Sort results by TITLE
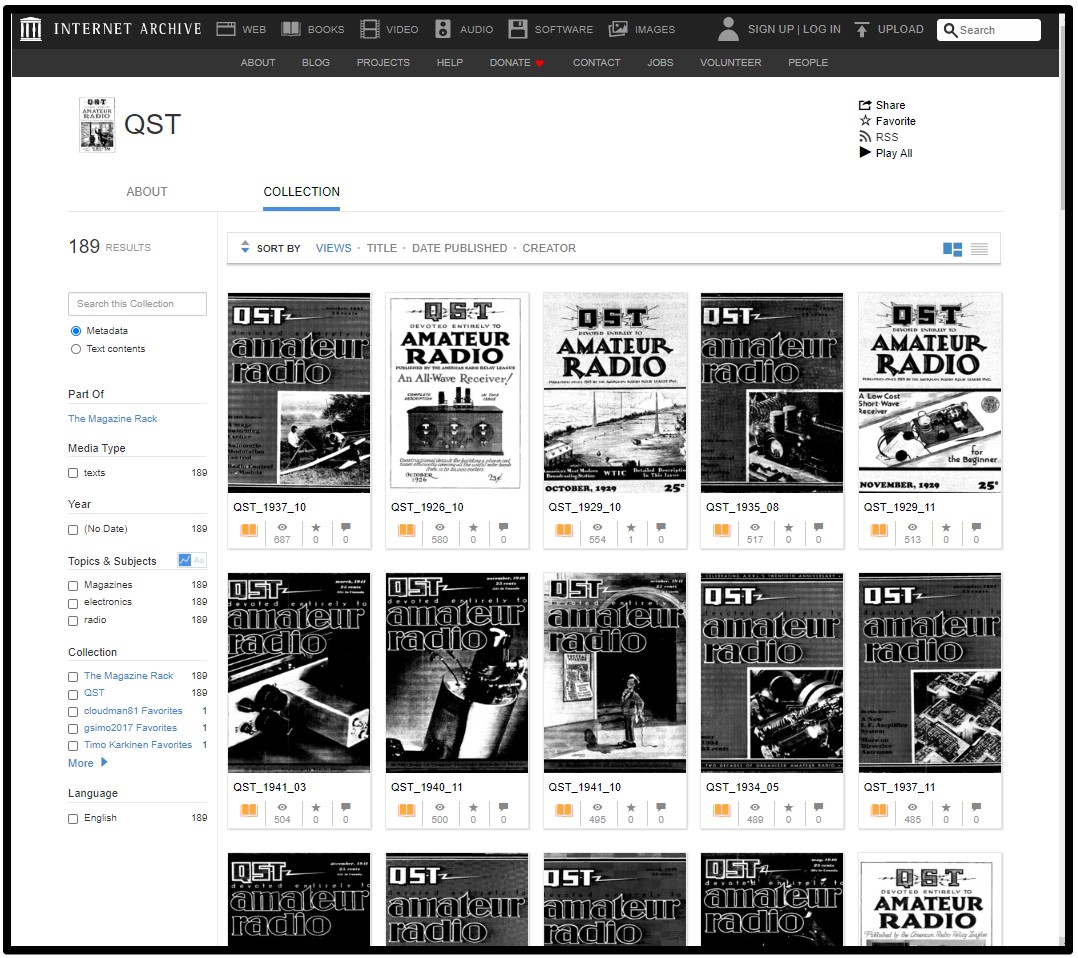 tap(382, 248)
